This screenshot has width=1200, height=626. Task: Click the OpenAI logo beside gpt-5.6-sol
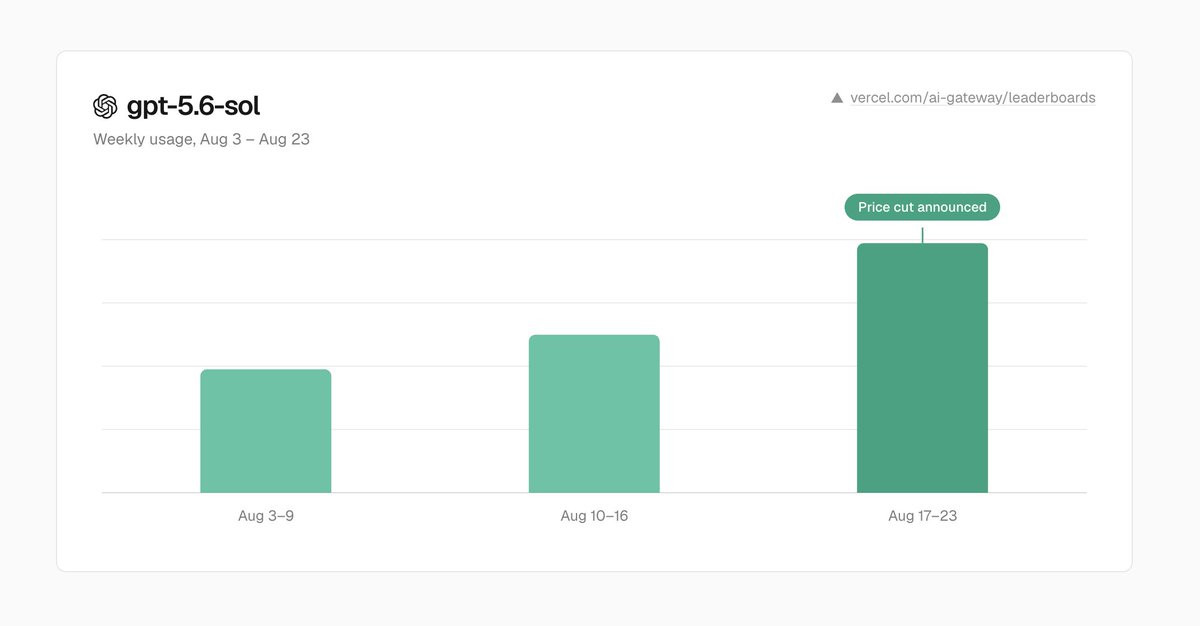(105, 106)
